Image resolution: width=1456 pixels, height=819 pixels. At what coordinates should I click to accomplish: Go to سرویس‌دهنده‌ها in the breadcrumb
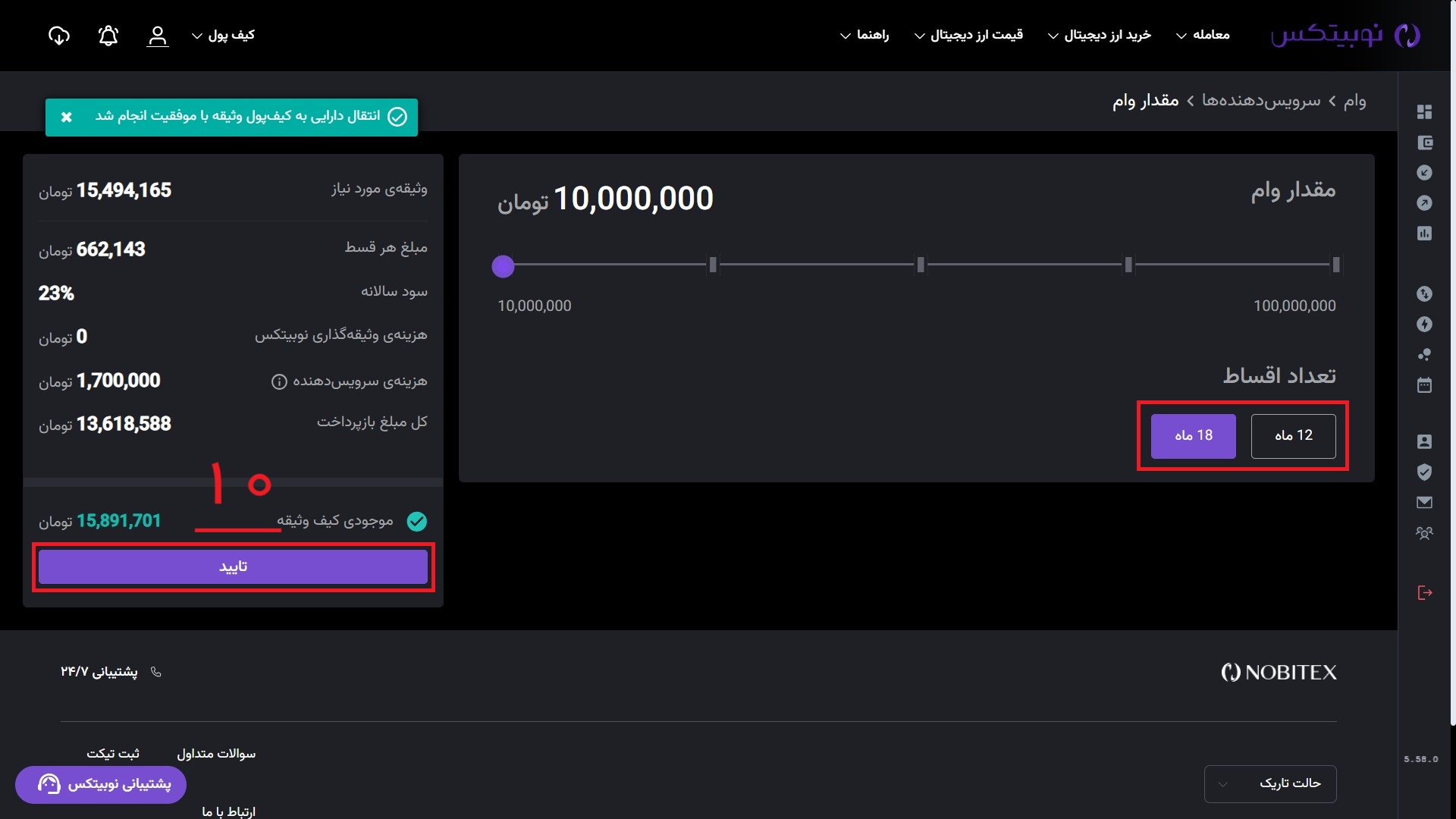[1260, 101]
